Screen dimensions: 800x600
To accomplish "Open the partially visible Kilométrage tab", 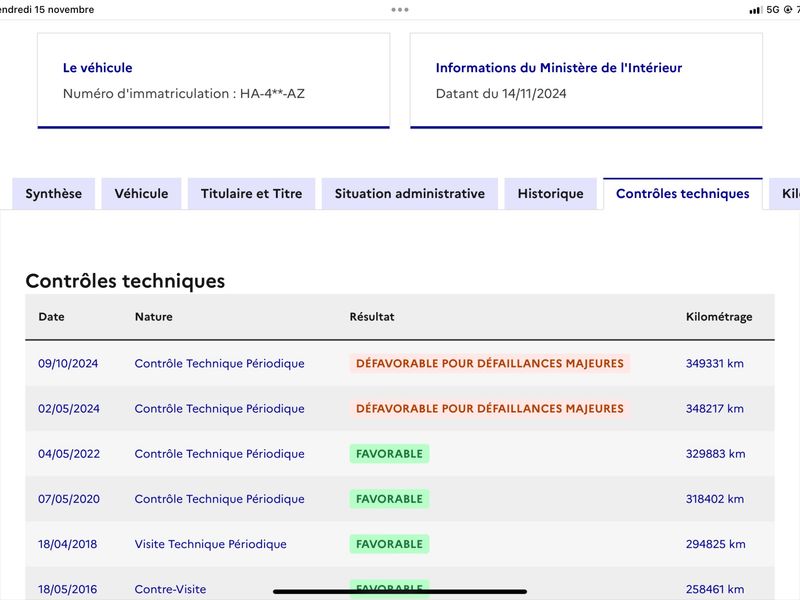I will tap(786, 194).
